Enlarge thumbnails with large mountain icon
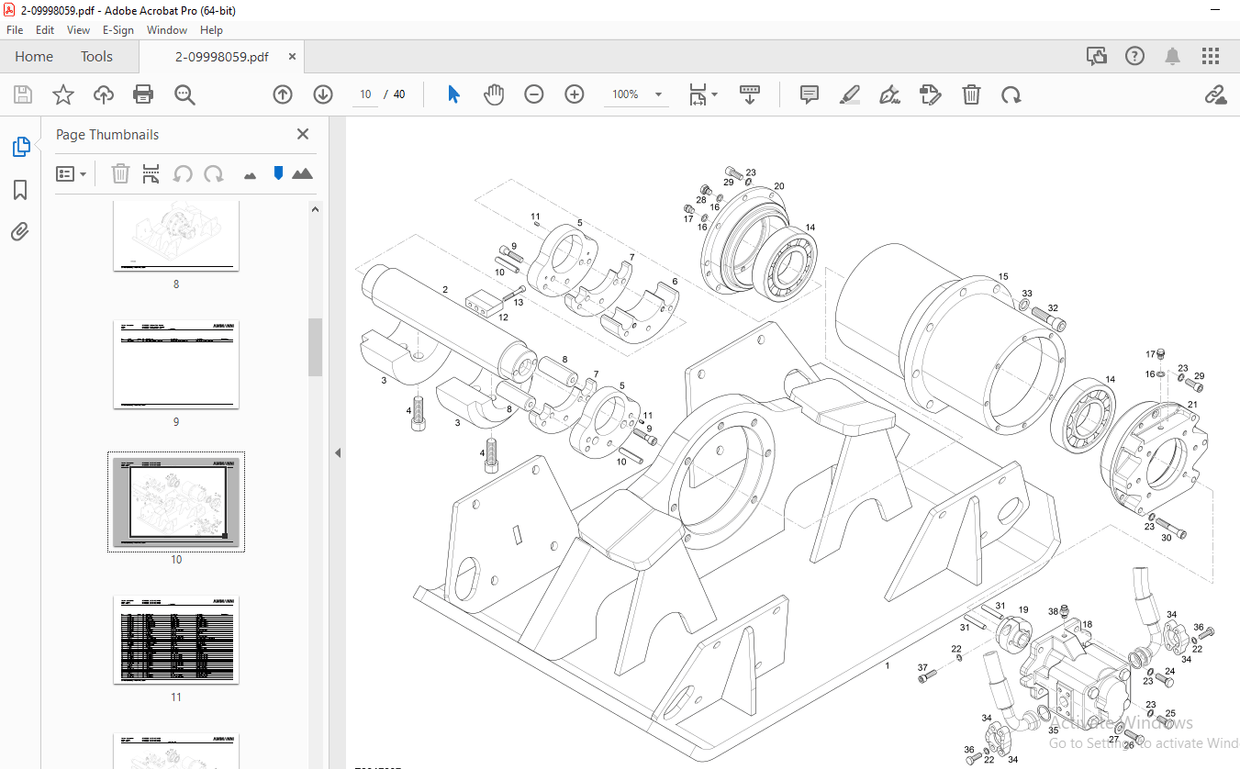Viewport: 1240px width, 769px height. [x=302, y=174]
